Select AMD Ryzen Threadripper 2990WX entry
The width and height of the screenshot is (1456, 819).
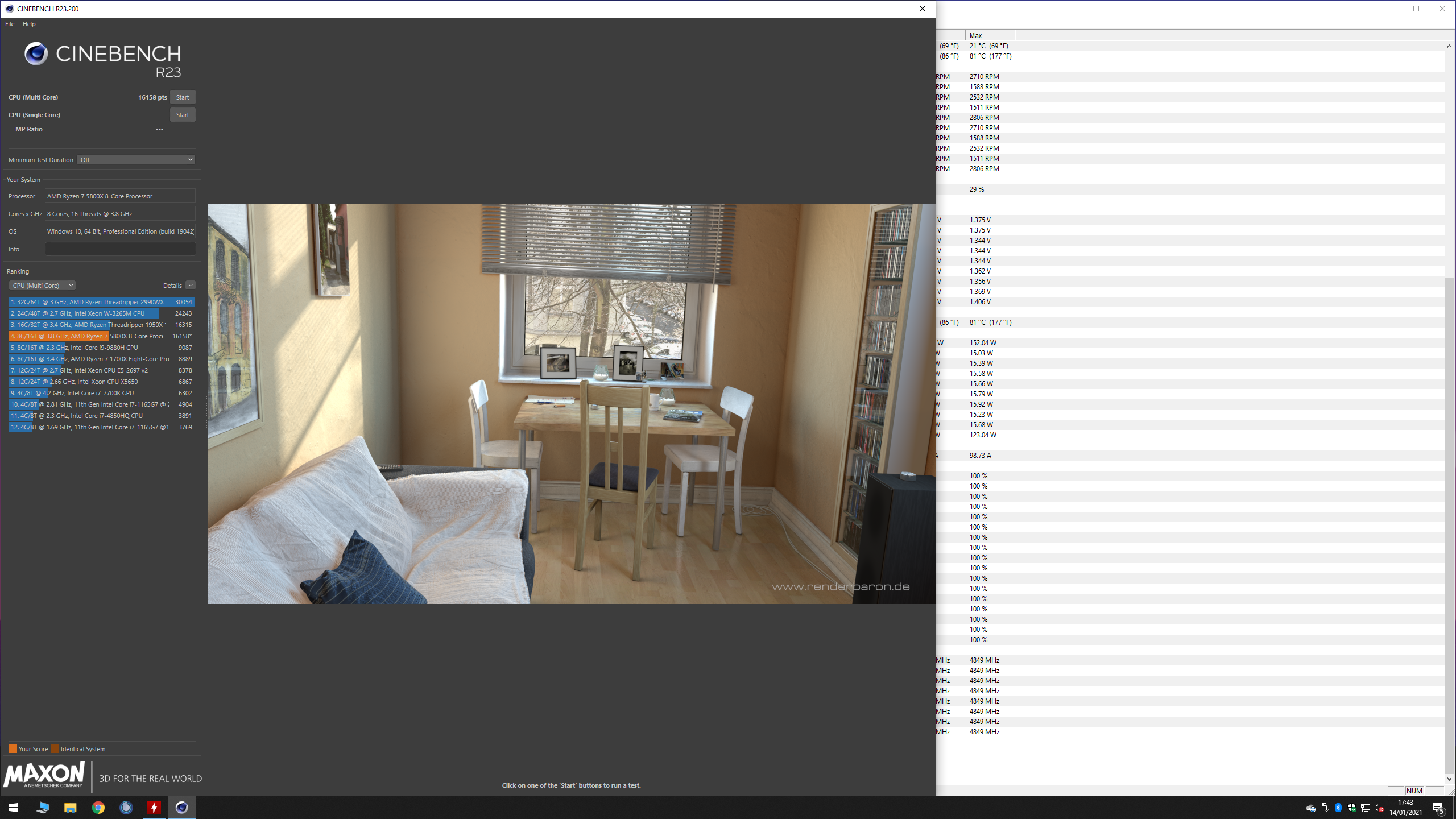point(99,302)
